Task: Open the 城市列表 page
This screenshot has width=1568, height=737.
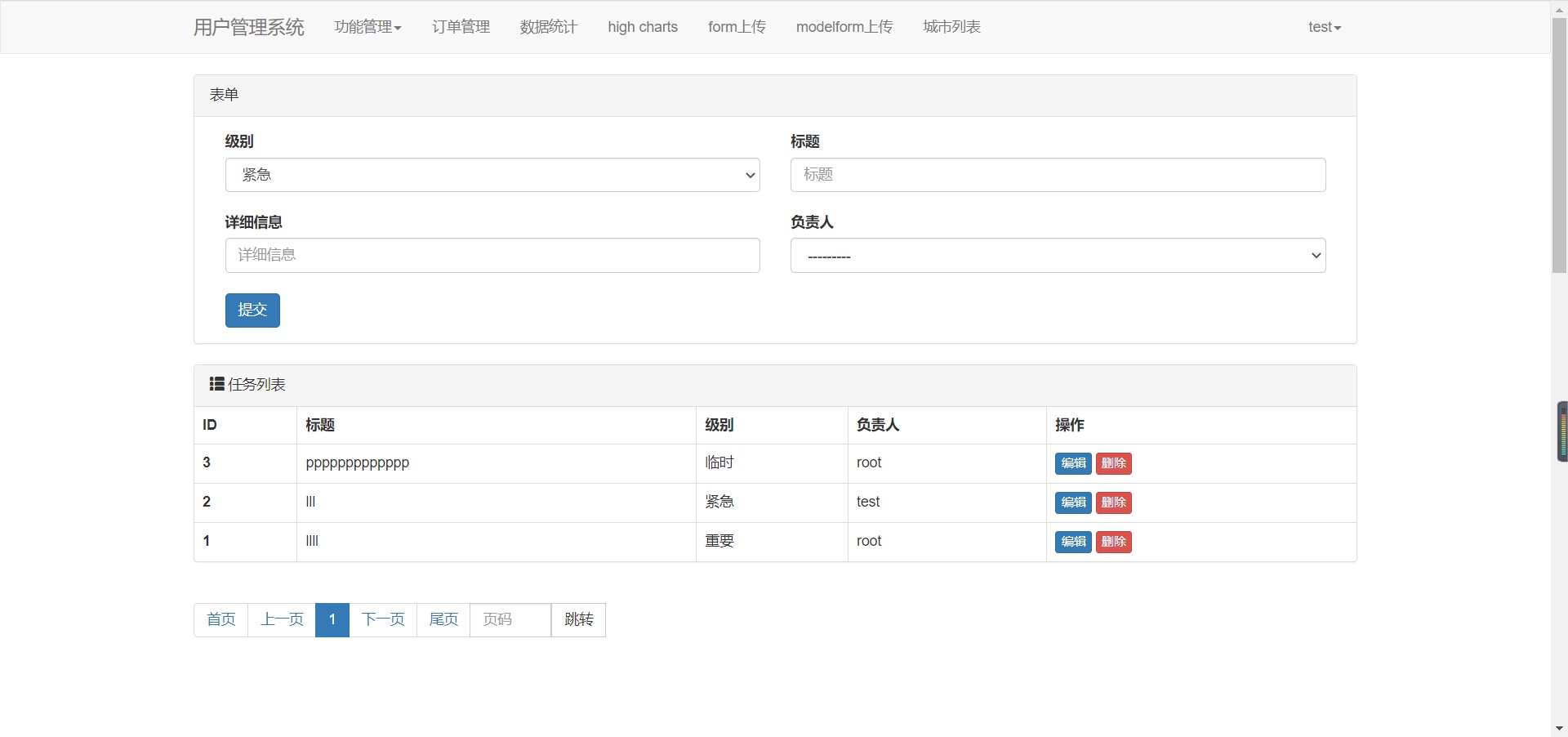Action: click(951, 27)
